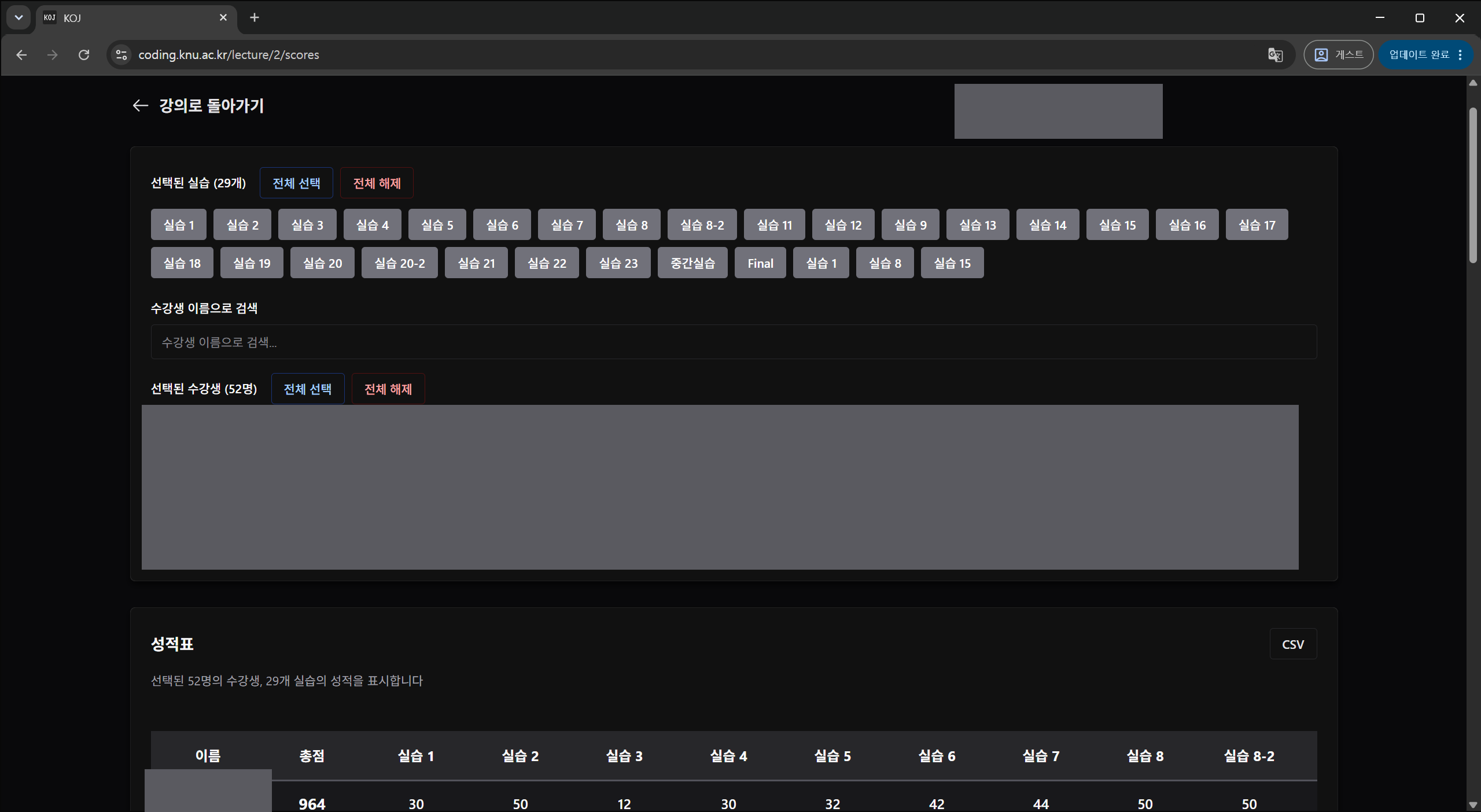
Task: Click the 실습 8-2 table column header
Action: pyautogui.click(x=1249, y=756)
